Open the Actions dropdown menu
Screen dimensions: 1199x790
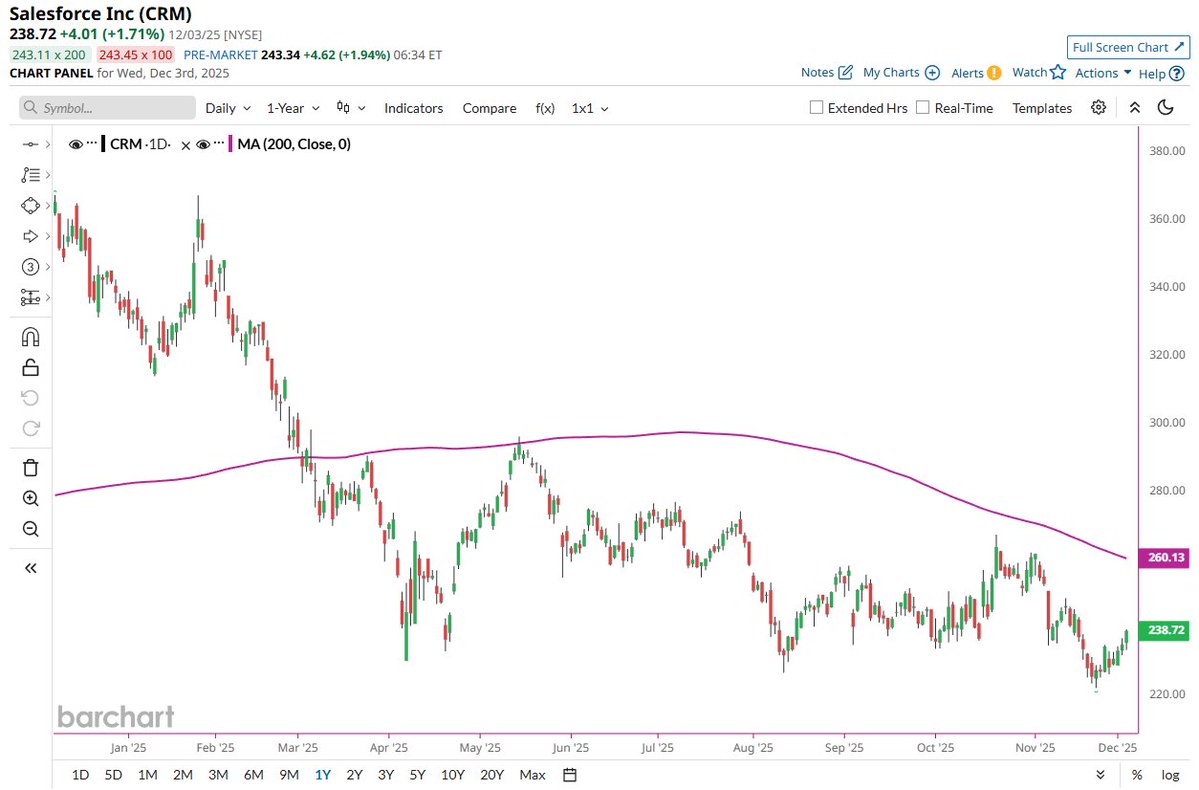point(1103,73)
